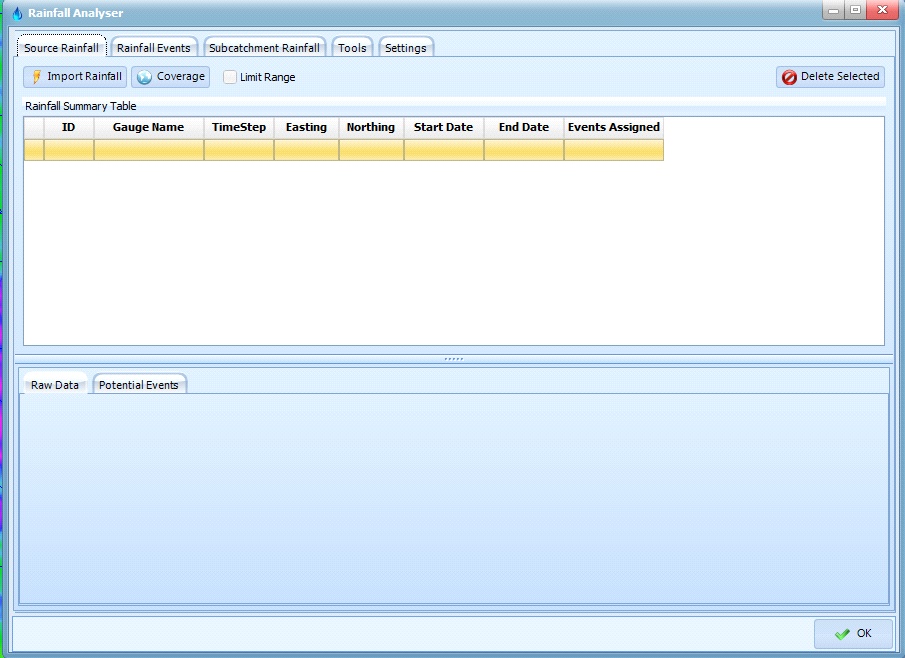Select the Raw Data tab

(x=55, y=385)
